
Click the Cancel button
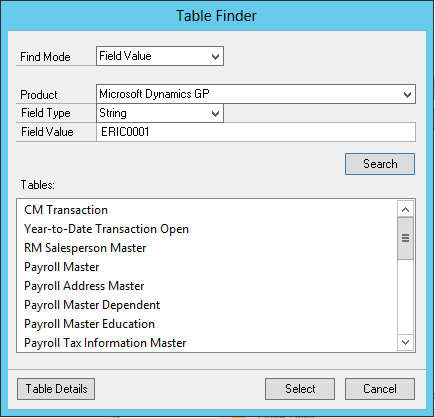pos(380,389)
